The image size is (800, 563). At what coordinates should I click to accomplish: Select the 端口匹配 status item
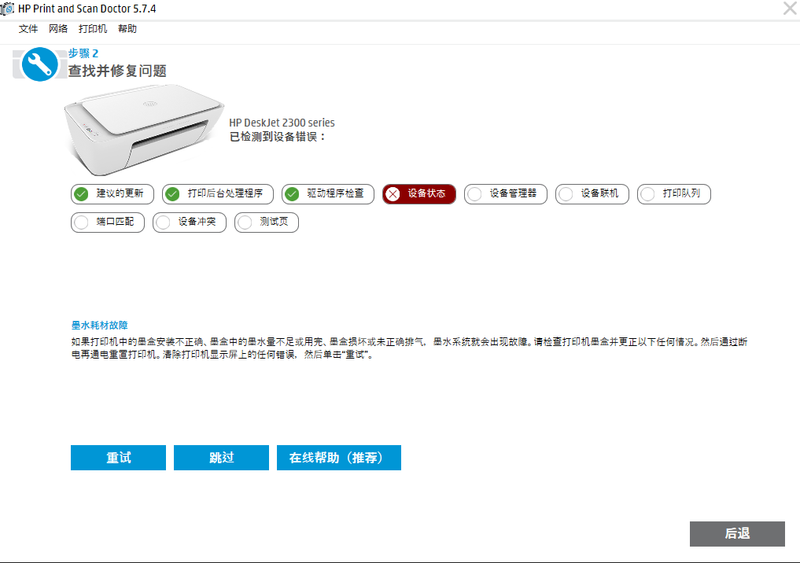(108, 222)
